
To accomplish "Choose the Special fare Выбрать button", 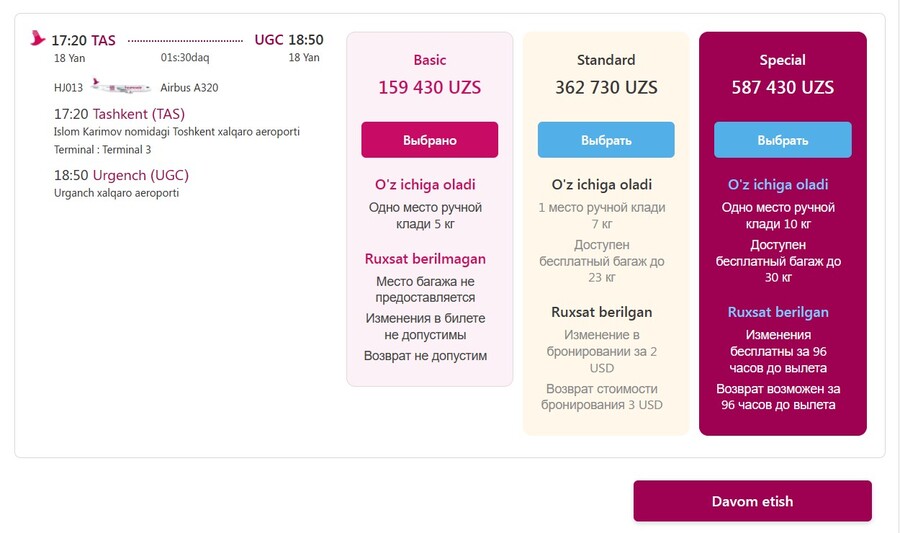I will [x=782, y=139].
